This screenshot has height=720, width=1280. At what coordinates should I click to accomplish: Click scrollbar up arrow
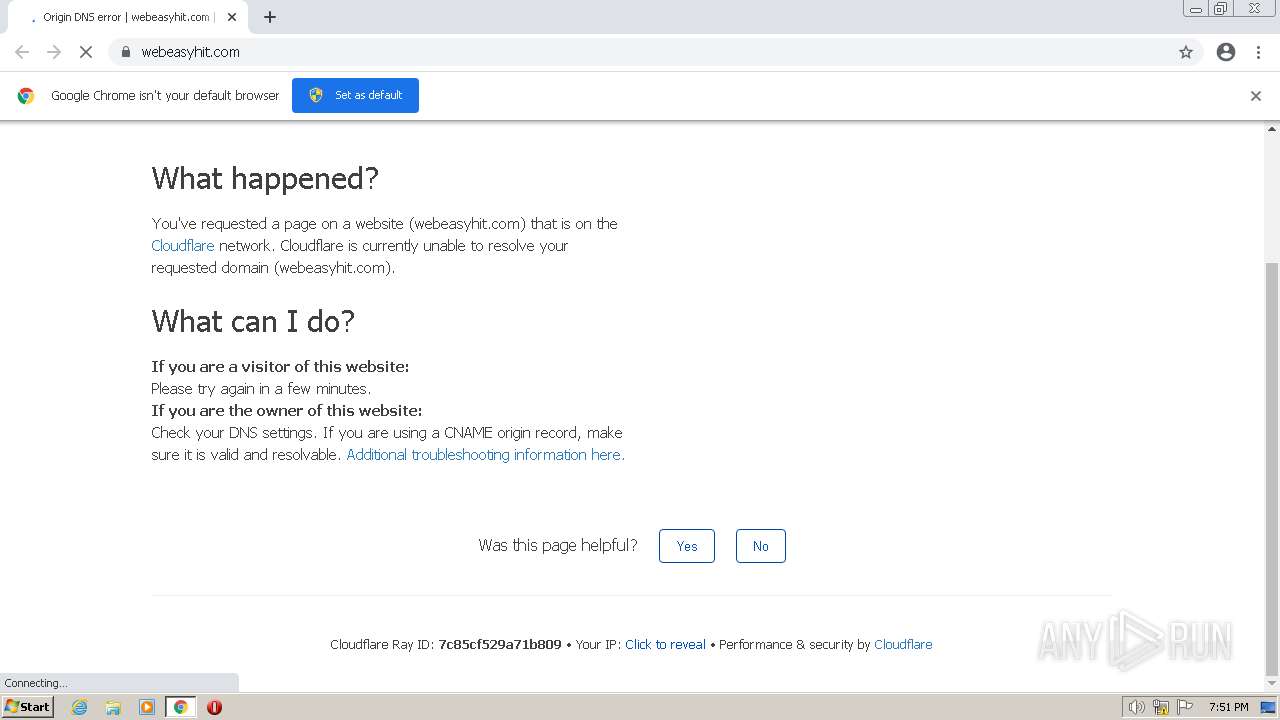[1272, 129]
